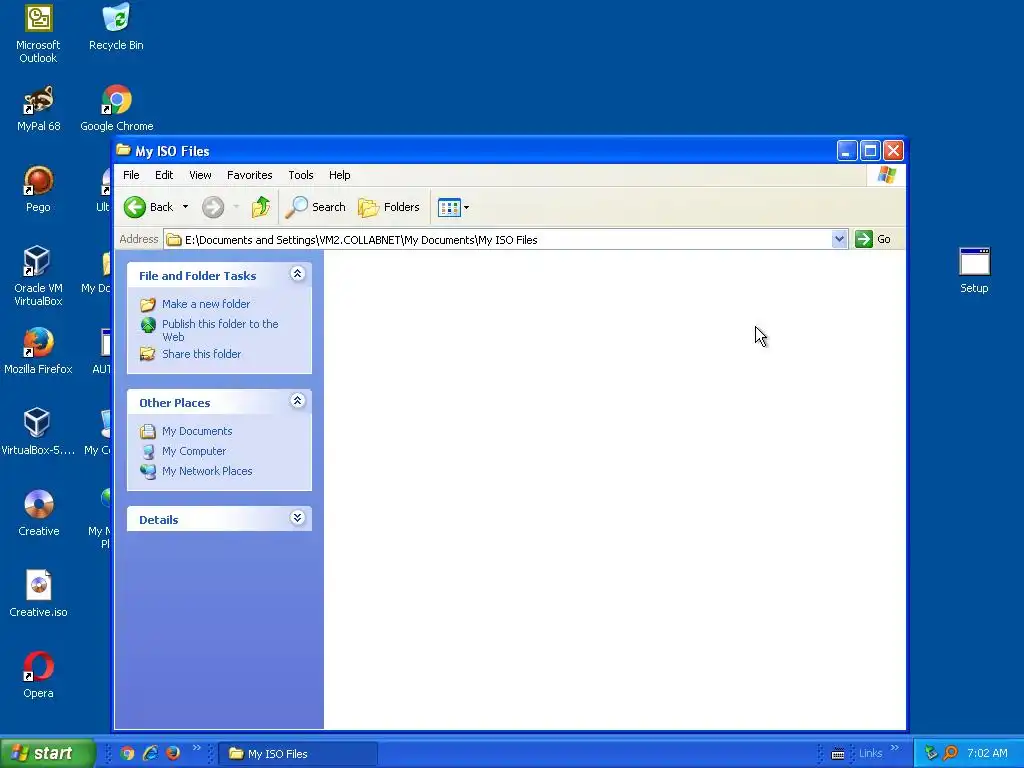
Task: Open My Network Places link
Action: pos(207,471)
